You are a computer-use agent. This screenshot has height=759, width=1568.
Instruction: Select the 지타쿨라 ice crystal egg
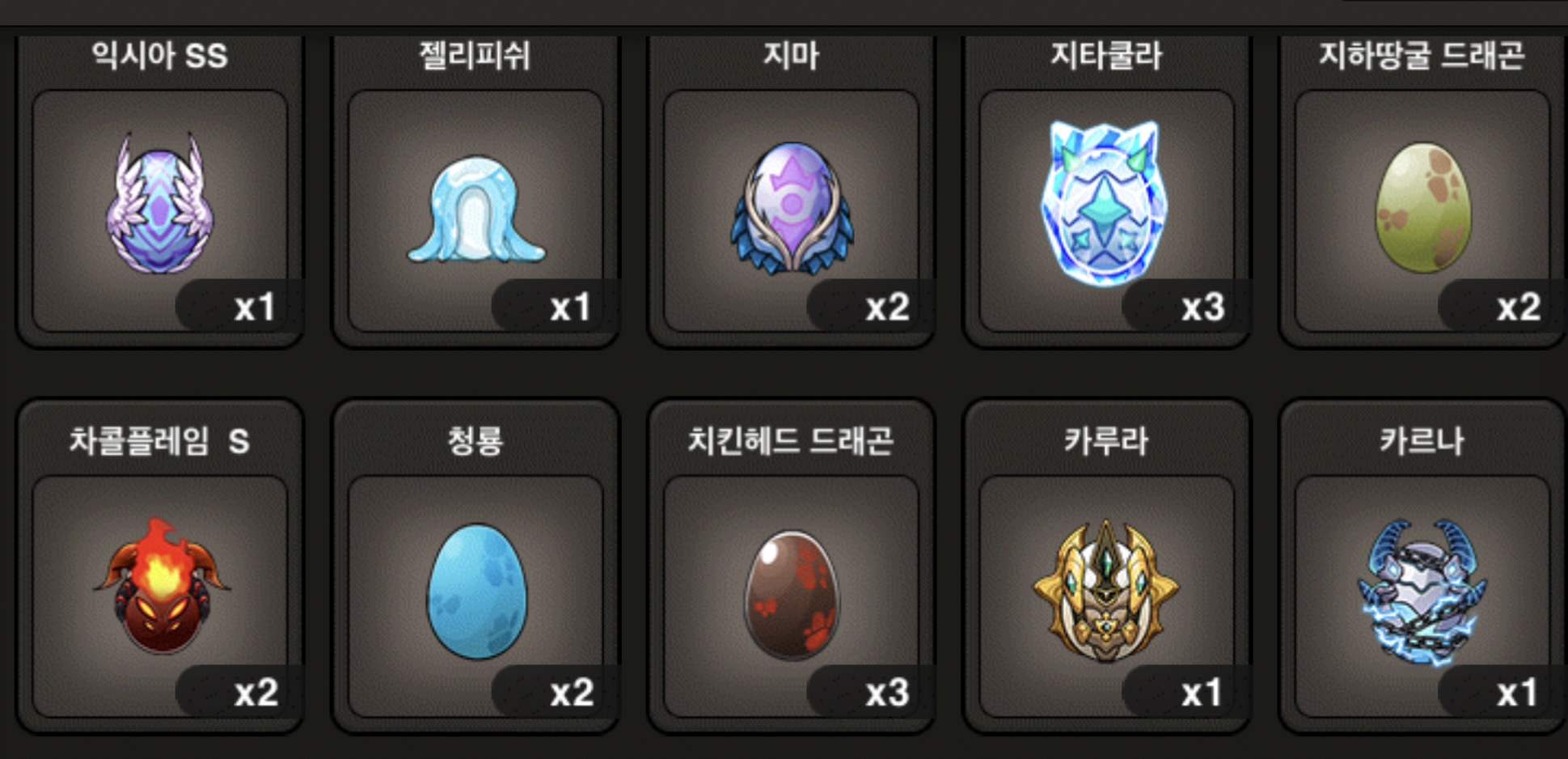1104,203
